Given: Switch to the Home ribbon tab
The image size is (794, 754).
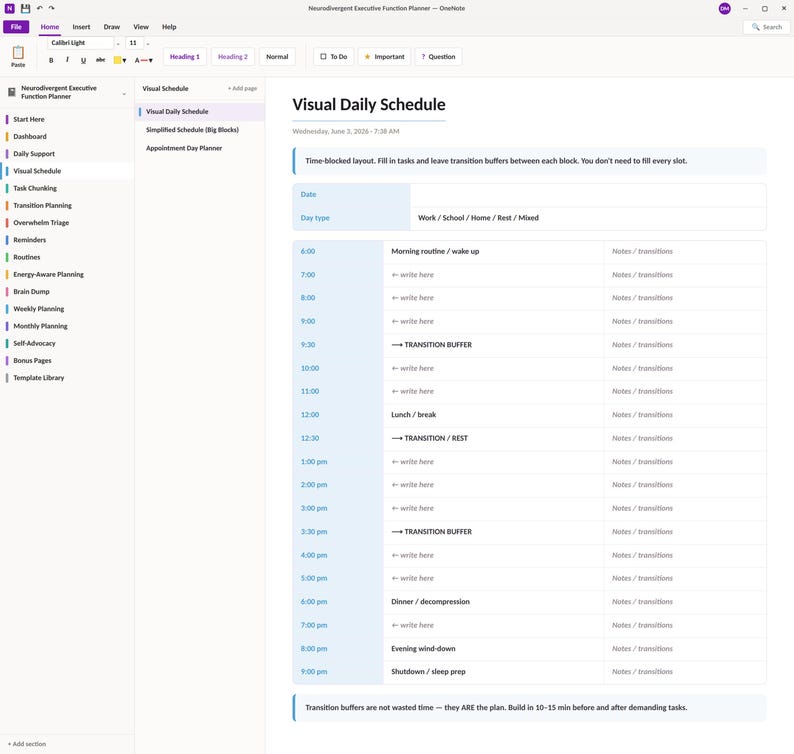Looking at the screenshot, I should point(50,27).
